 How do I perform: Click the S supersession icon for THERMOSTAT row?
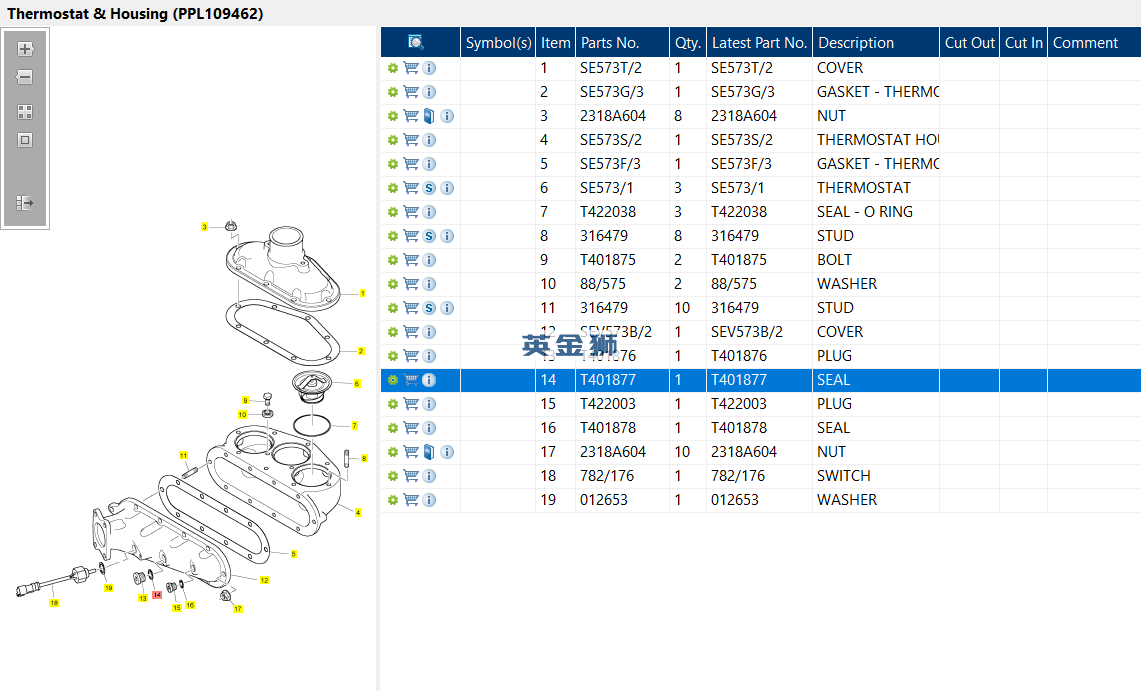[x=429, y=188]
